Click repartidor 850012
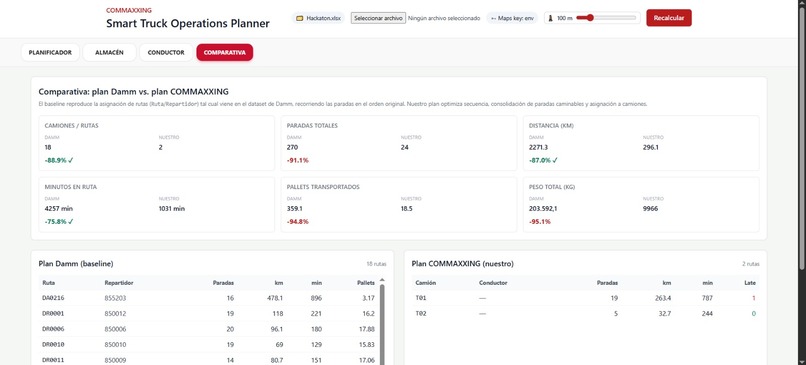This screenshot has height=365, width=806. tap(115, 314)
